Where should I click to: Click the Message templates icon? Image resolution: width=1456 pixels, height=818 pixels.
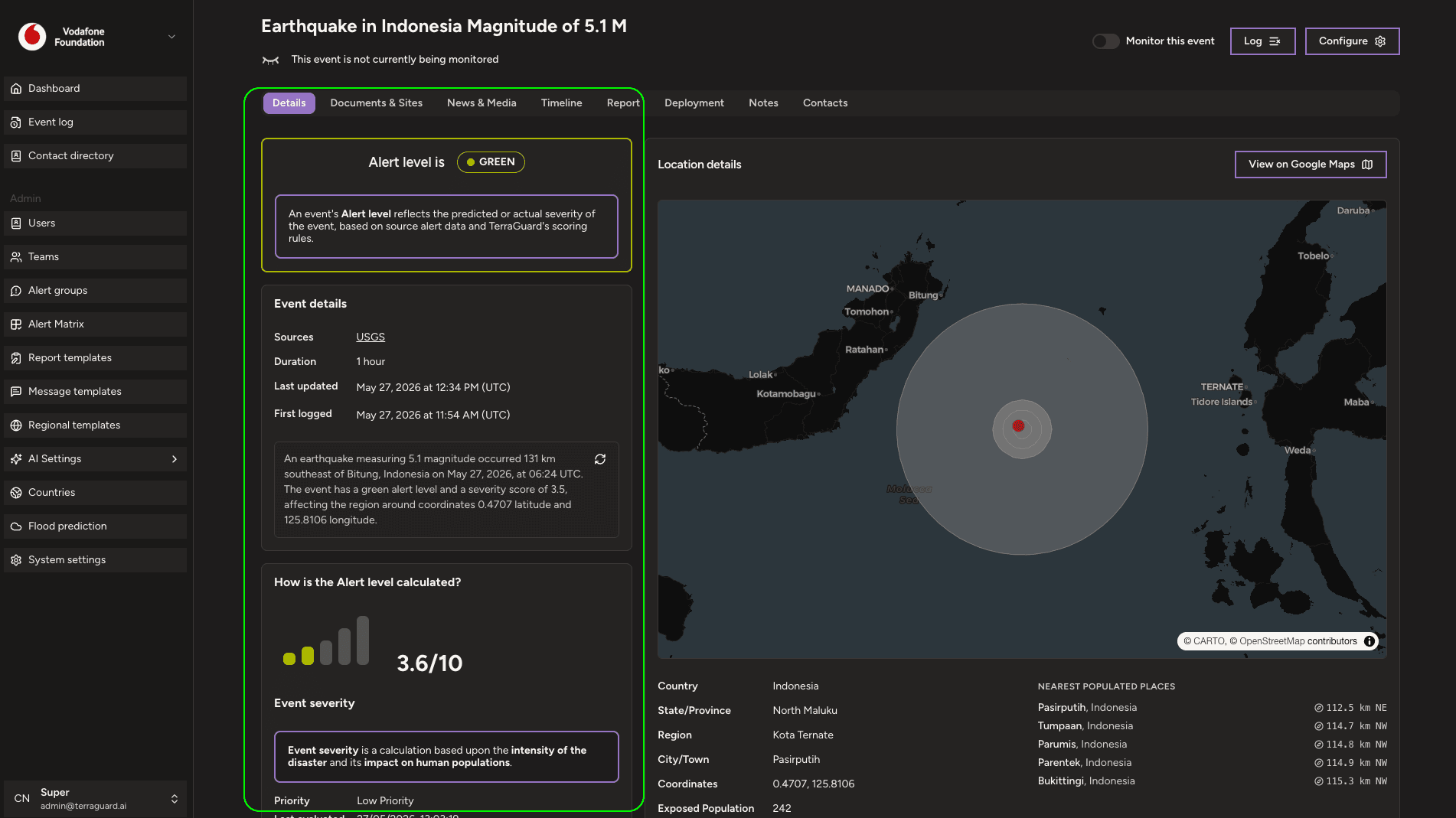(16, 392)
